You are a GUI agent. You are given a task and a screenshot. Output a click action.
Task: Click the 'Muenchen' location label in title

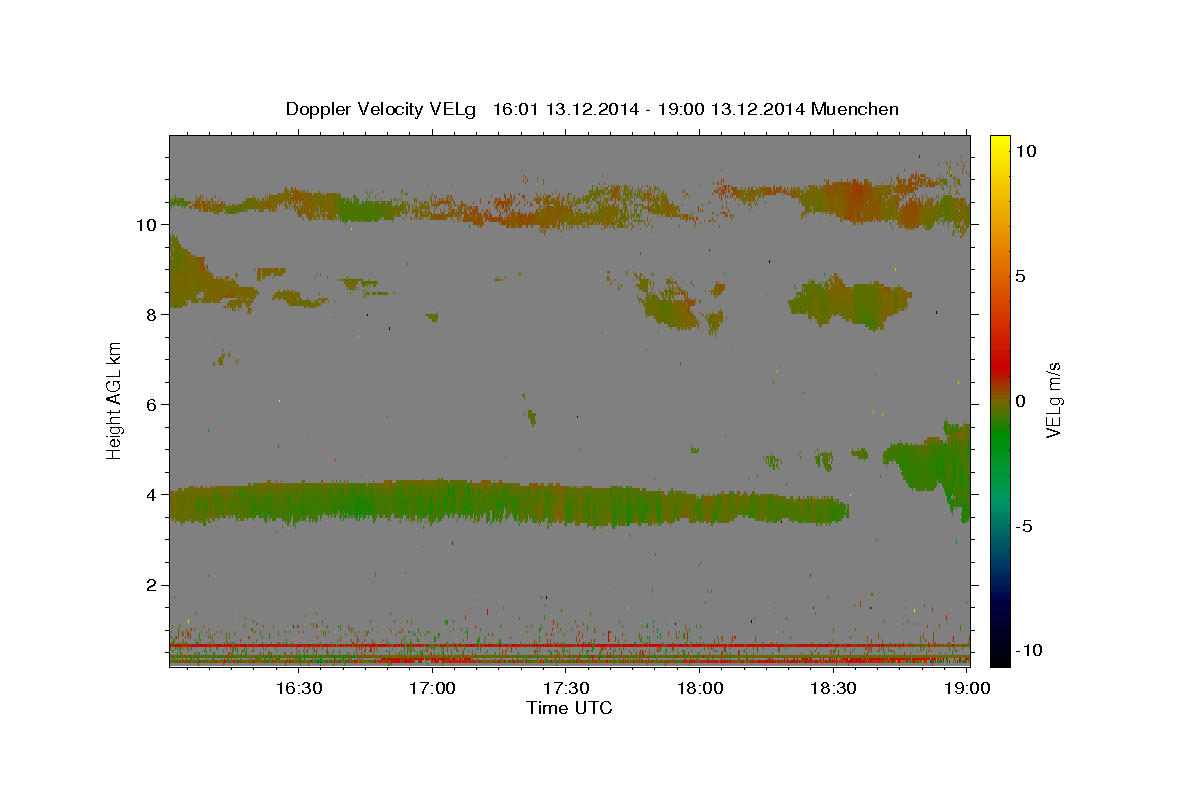(x=856, y=109)
